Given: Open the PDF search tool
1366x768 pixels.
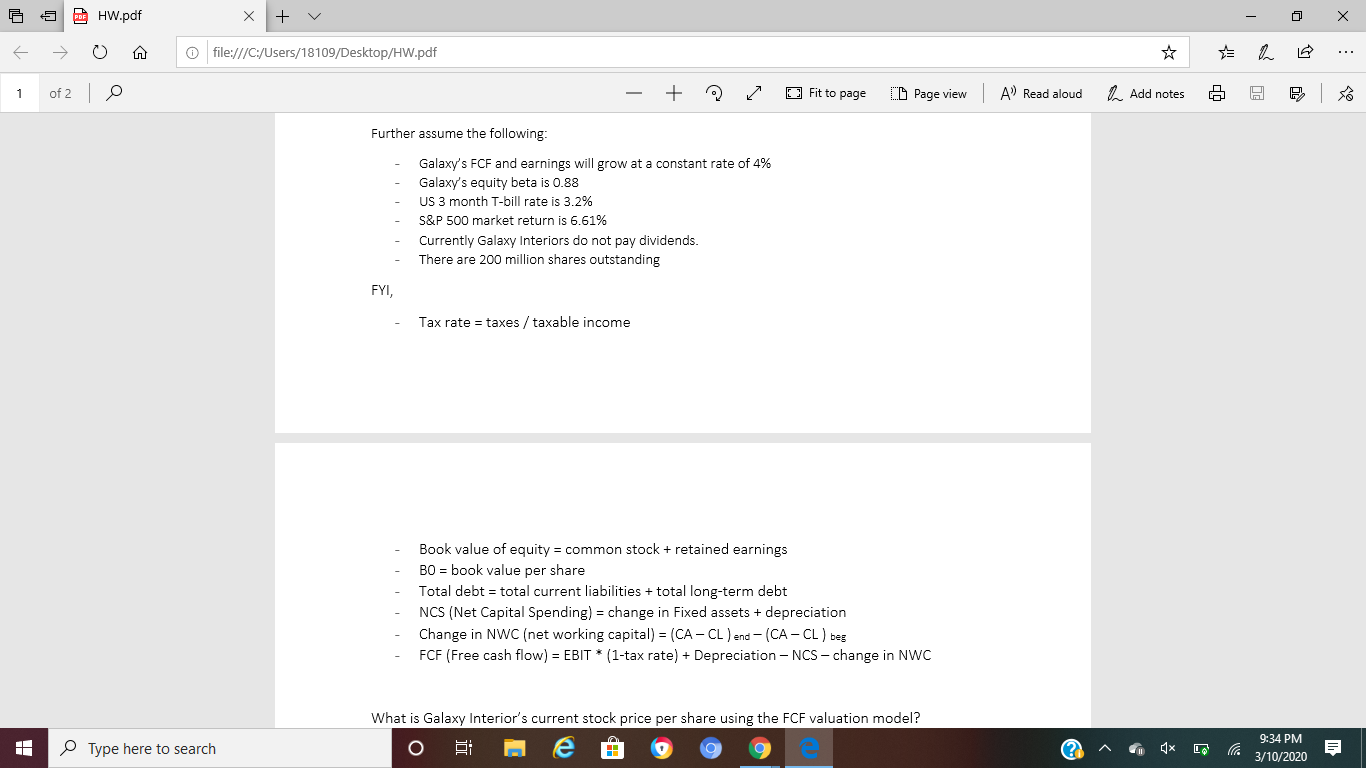Looking at the screenshot, I should pyautogui.click(x=113, y=92).
